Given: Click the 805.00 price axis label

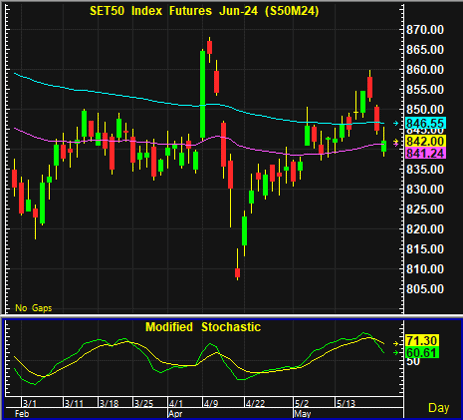Looking at the screenshot, I should [x=425, y=289].
